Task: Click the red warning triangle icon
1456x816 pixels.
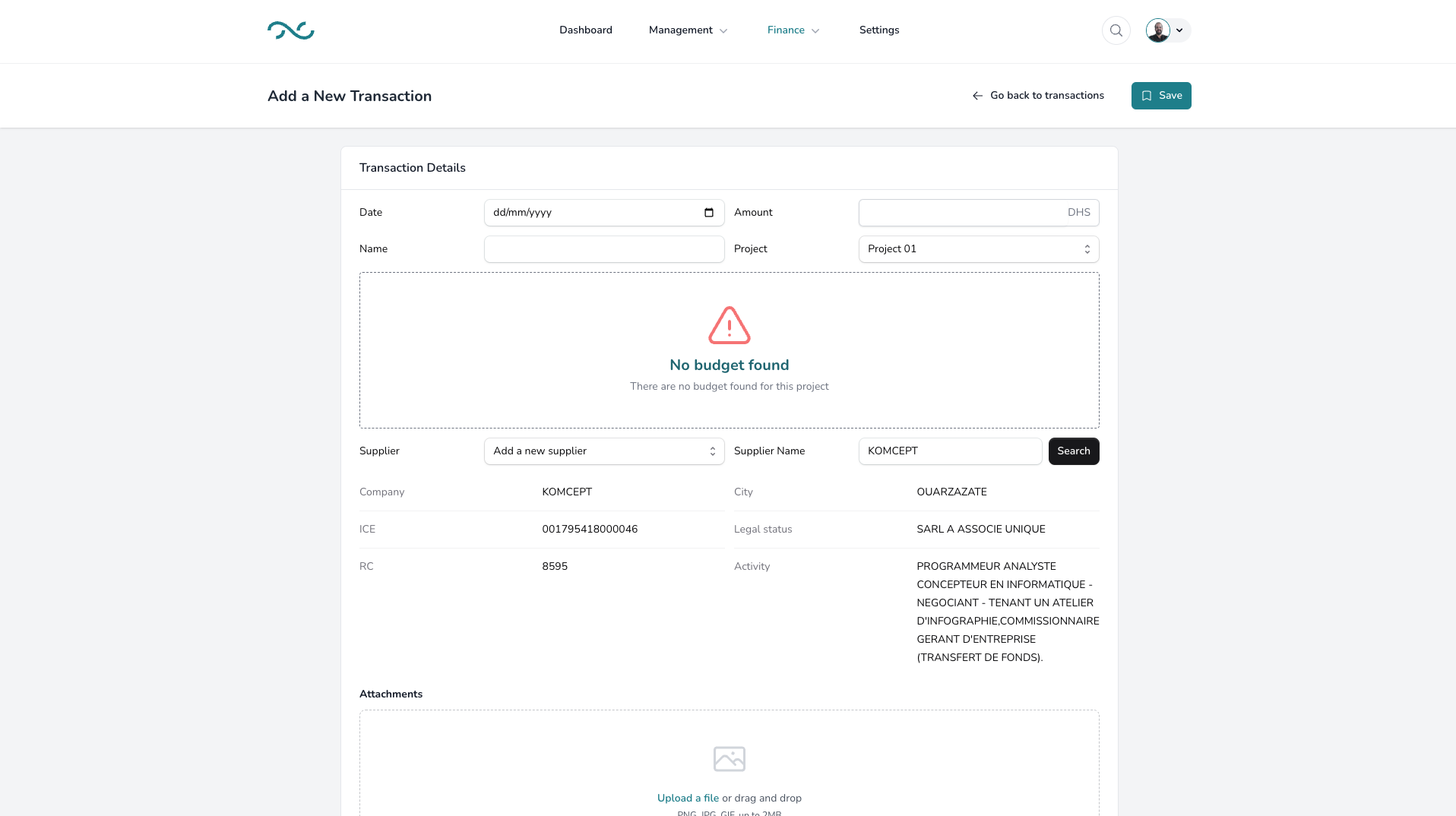Action: pyautogui.click(x=729, y=326)
